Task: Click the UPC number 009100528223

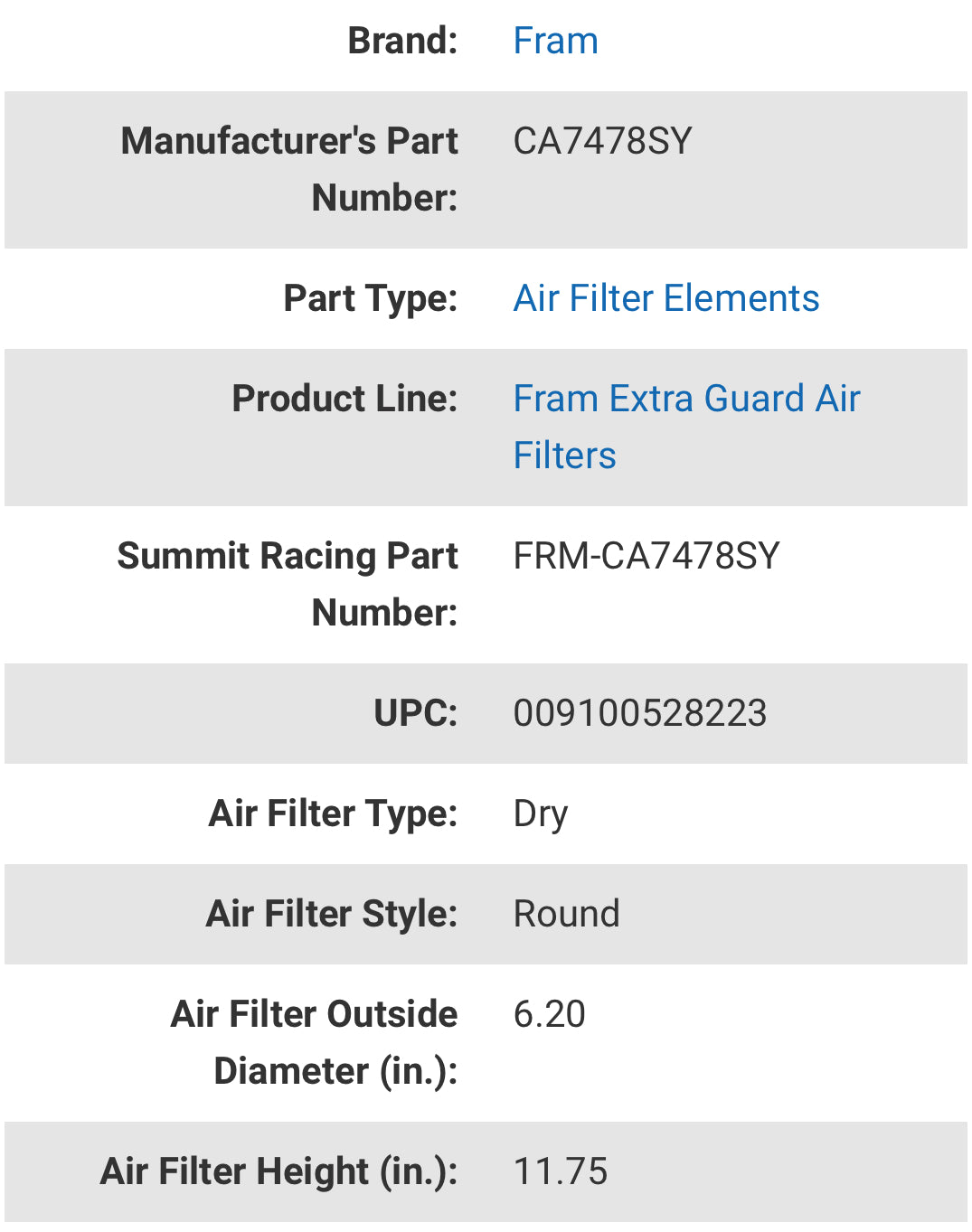Action: coord(639,713)
